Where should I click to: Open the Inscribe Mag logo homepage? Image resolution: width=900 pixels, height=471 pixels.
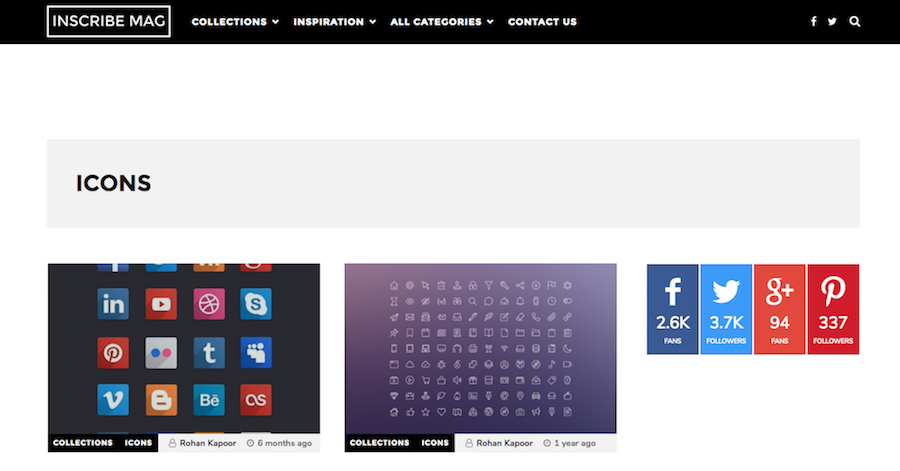click(x=108, y=21)
